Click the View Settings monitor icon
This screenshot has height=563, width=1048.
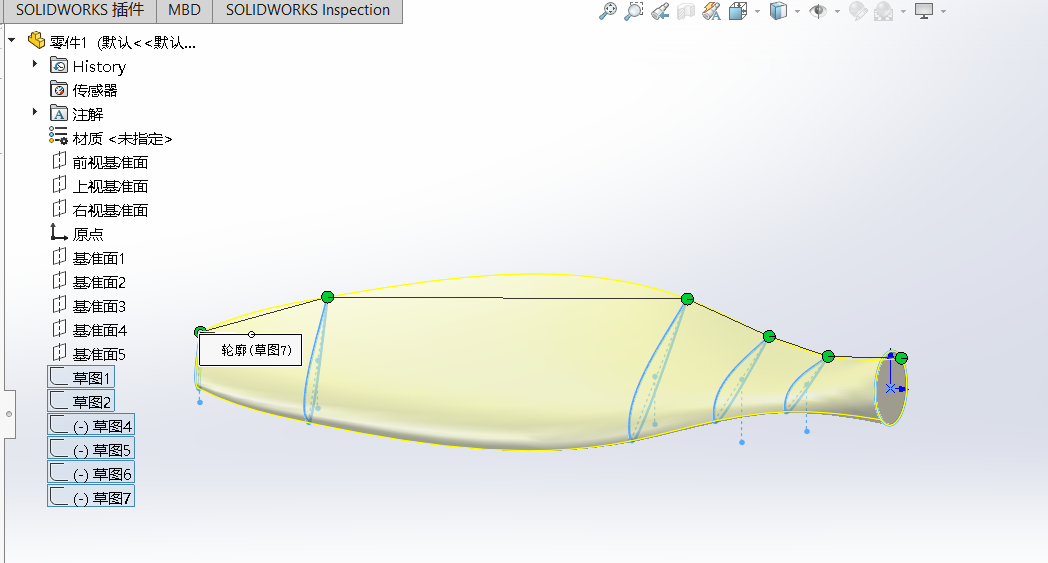[924, 11]
